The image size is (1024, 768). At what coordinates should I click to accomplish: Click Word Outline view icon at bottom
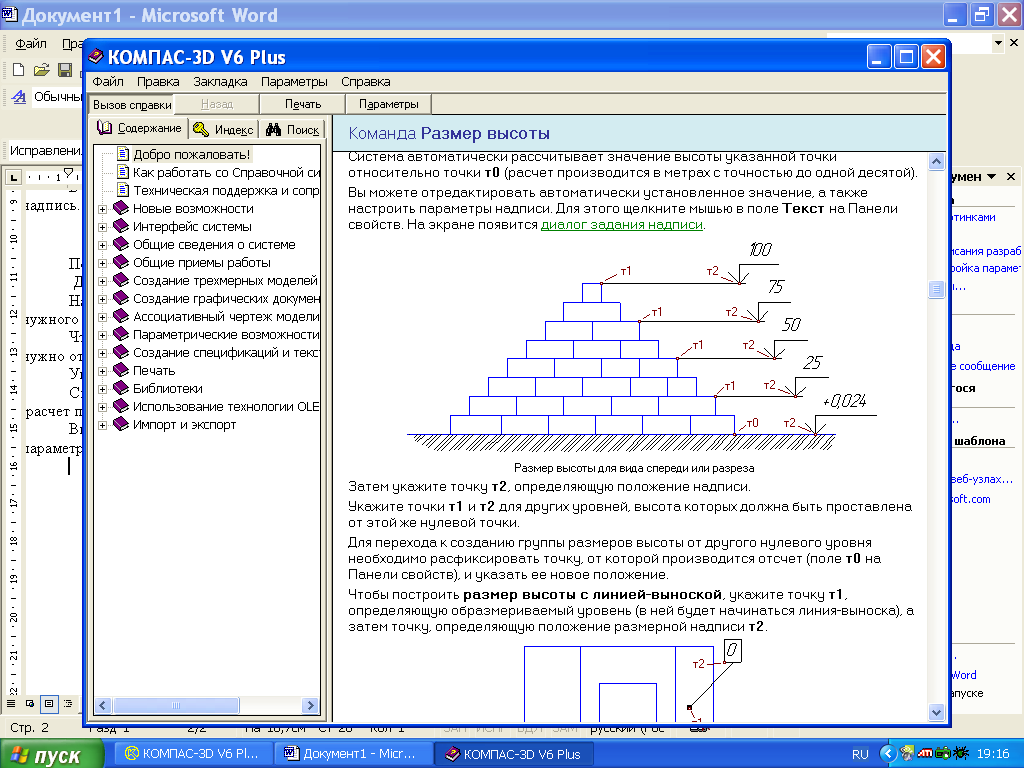68,703
